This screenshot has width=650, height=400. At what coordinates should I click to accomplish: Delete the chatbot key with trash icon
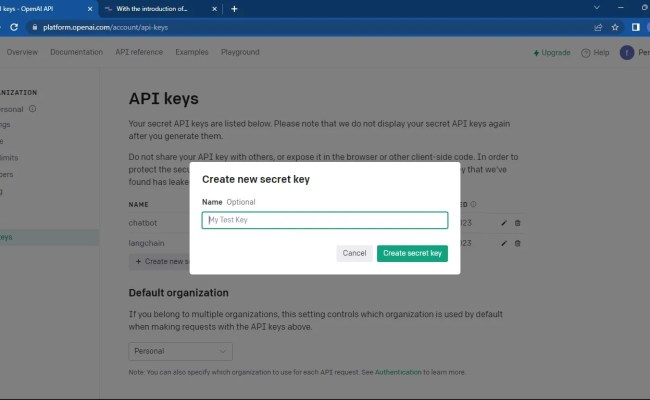(x=517, y=223)
